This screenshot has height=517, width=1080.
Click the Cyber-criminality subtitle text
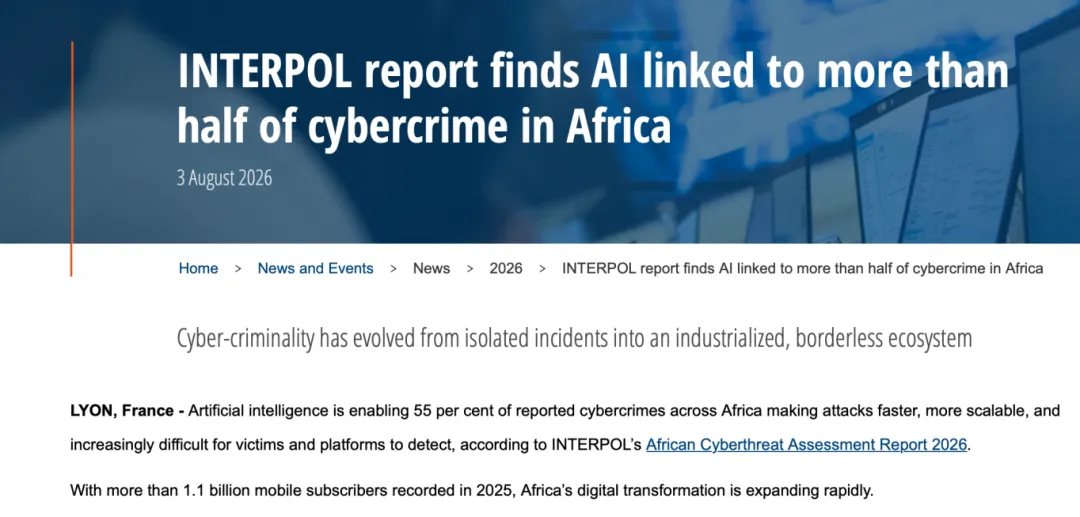[x=574, y=339]
